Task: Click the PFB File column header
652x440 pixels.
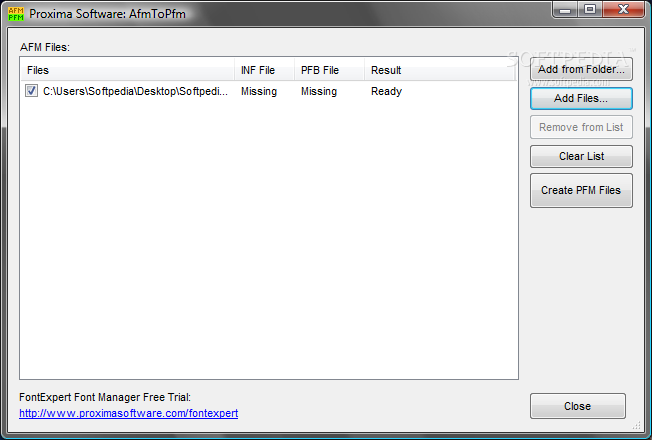Action: [330, 70]
